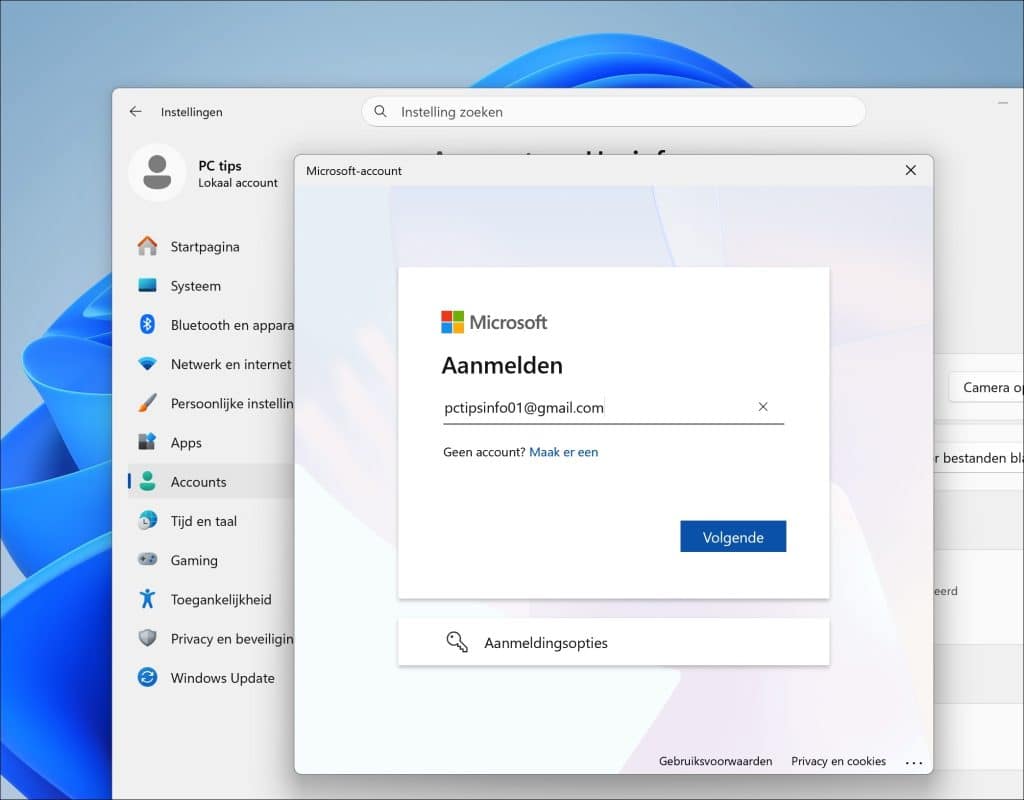The height and width of the screenshot is (800, 1024).
Task: Open the Gebruiksvoorwaarden link
Action: pyautogui.click(x=715, y=761)
